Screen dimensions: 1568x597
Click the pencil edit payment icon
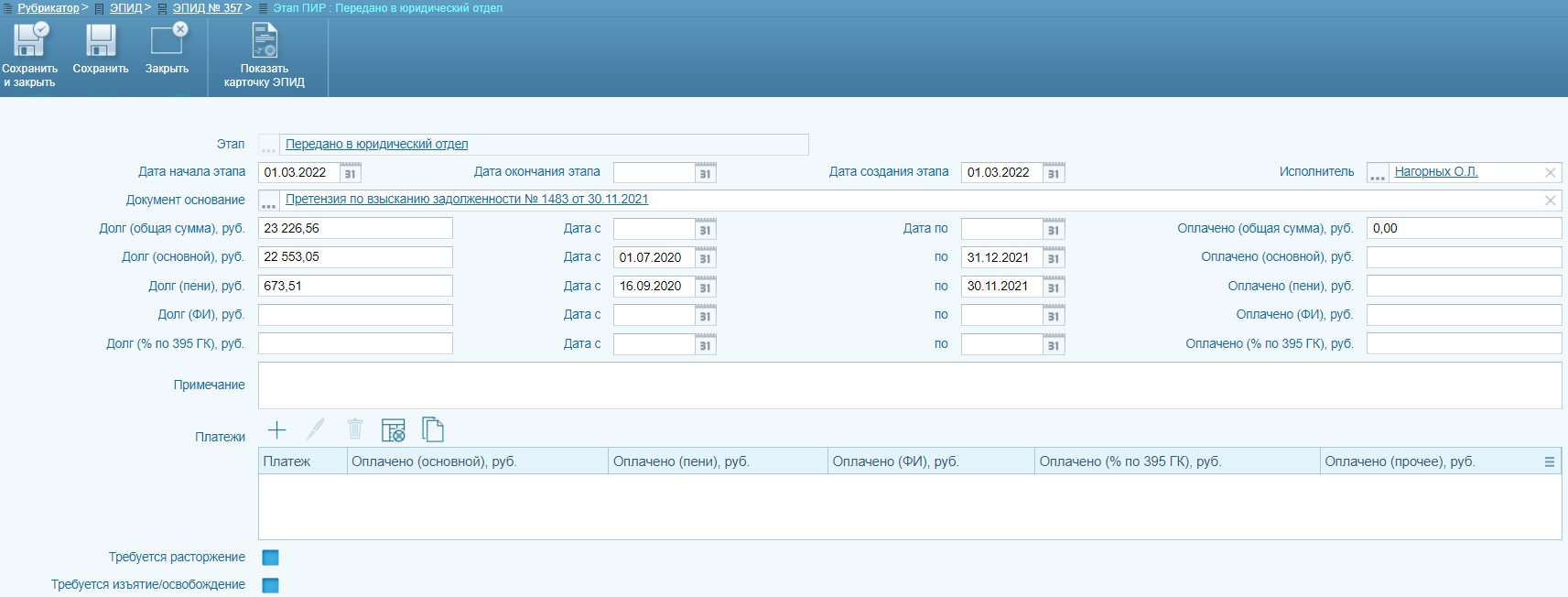click(316, 429)
